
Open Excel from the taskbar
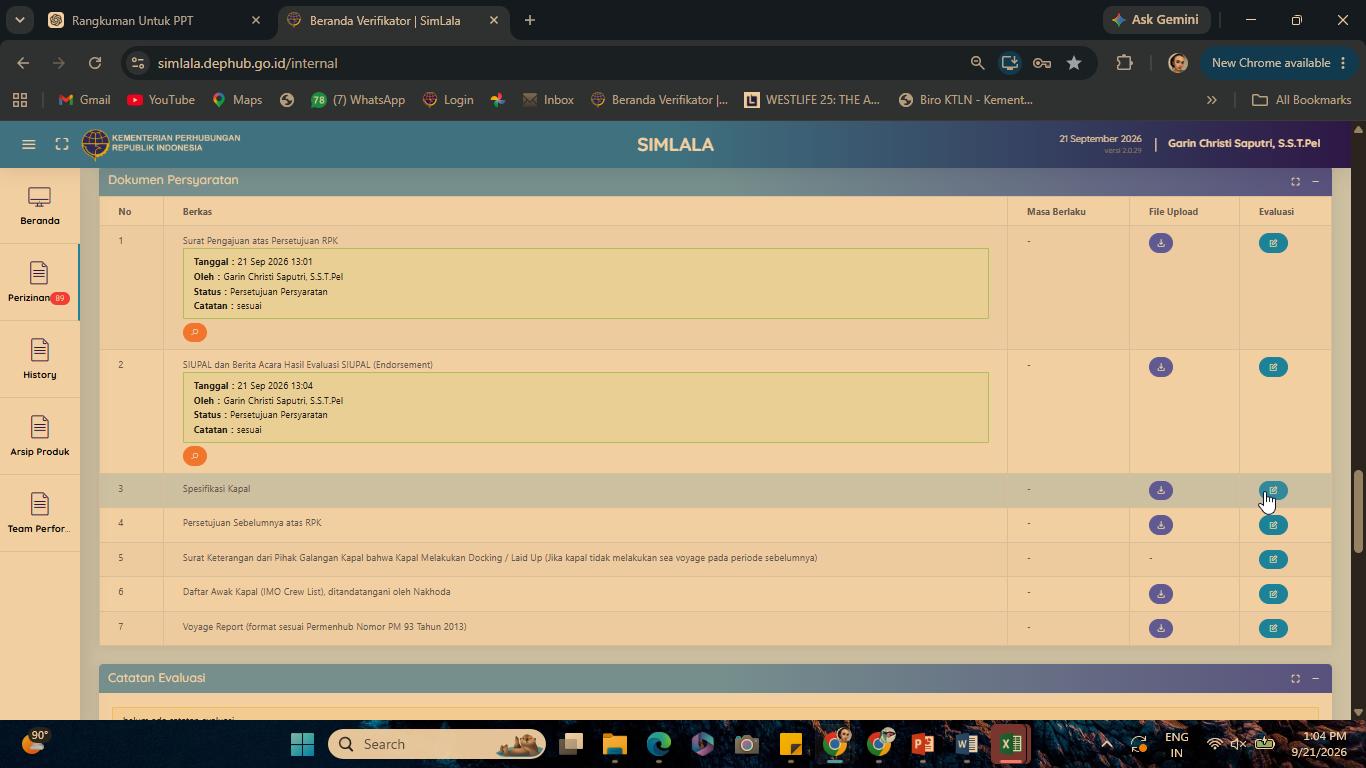(1010, 744)
